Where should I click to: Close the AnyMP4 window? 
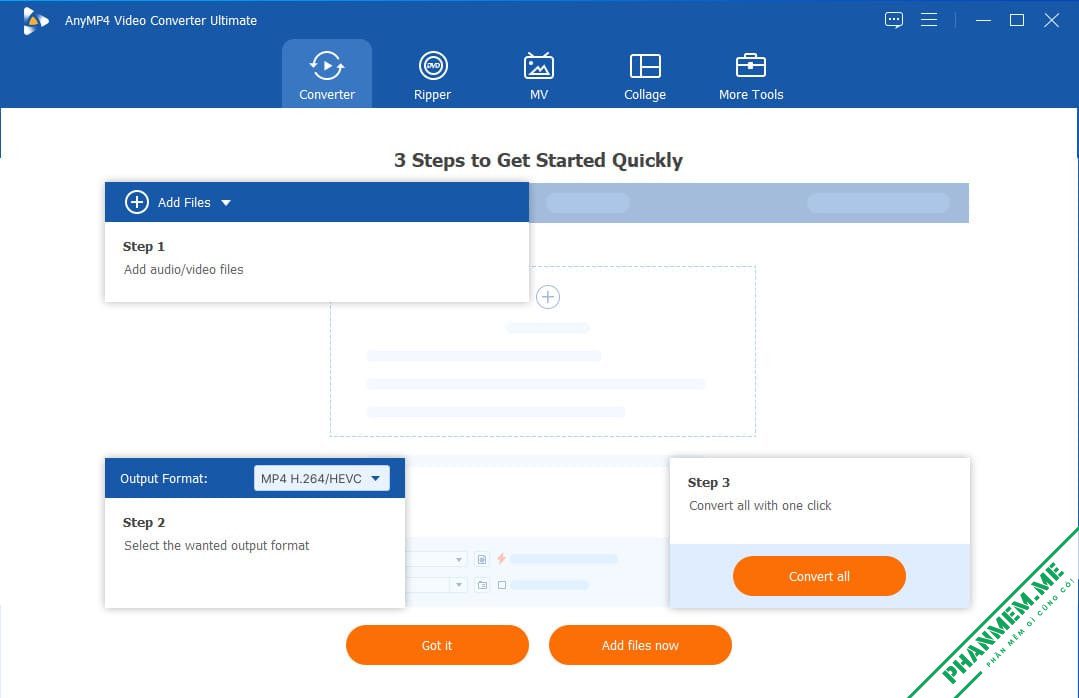click(x=1051, y=20)
